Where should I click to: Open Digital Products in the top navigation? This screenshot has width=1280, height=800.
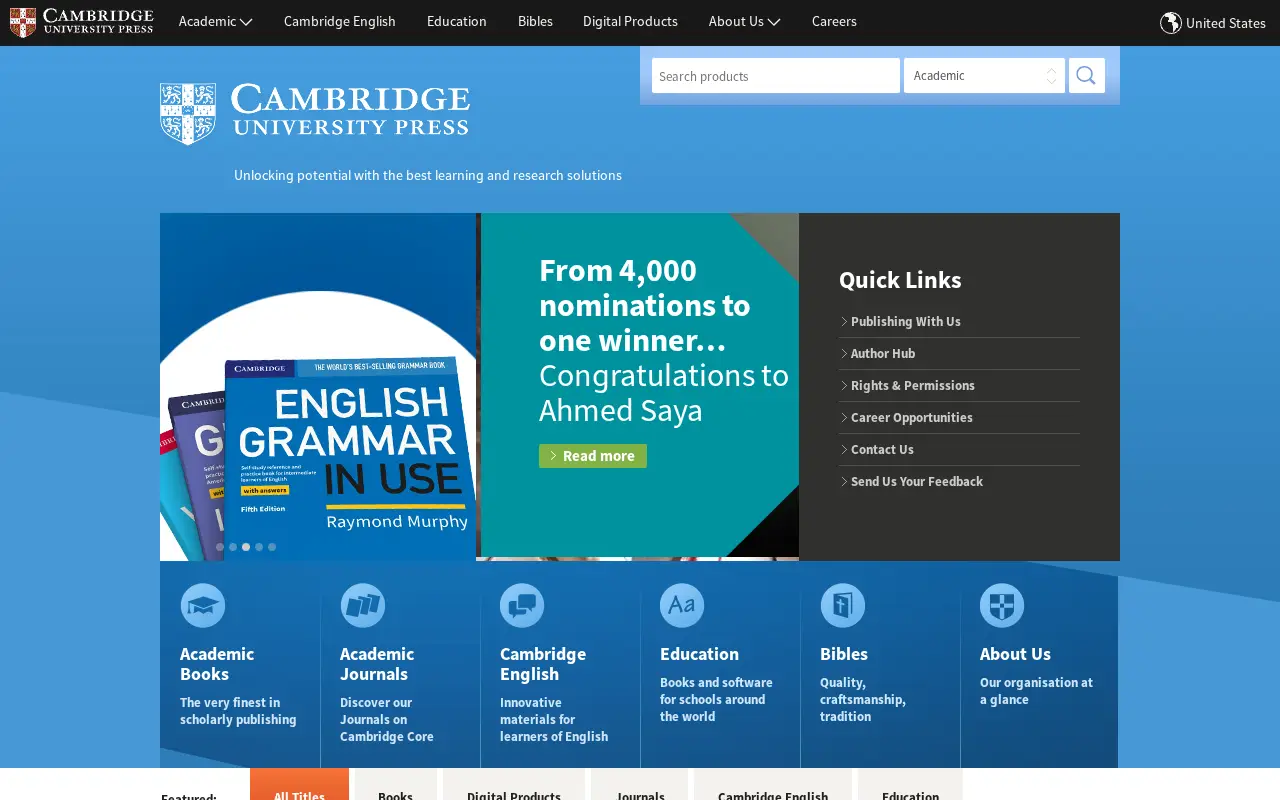[630, 21]
